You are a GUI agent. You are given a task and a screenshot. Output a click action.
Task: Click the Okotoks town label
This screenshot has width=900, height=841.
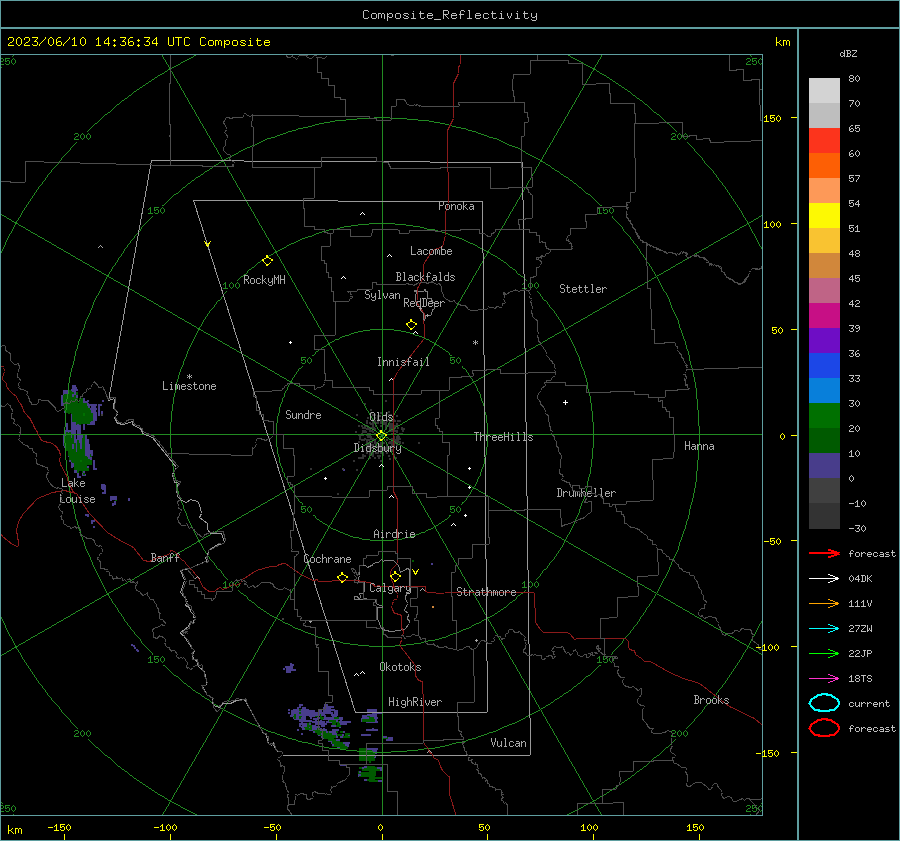coord(400,667)
